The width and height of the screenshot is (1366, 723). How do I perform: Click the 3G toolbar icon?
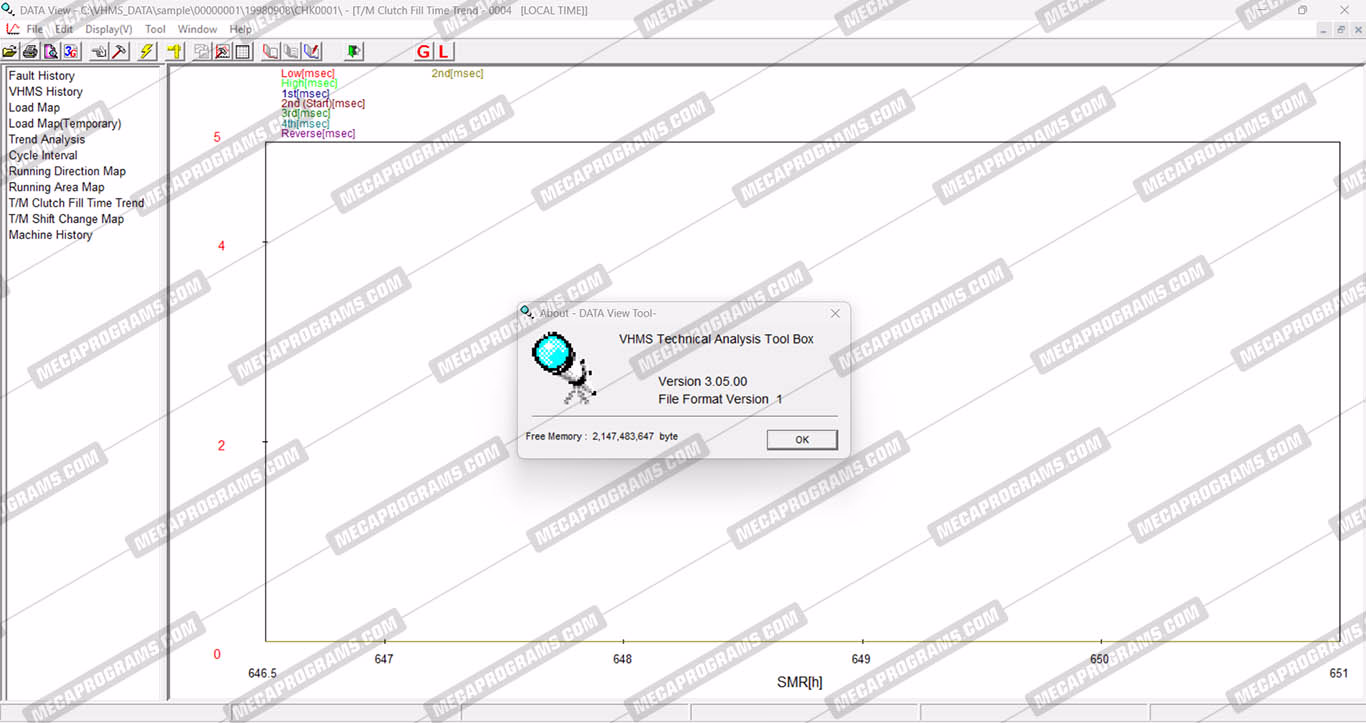click(69, 52)
